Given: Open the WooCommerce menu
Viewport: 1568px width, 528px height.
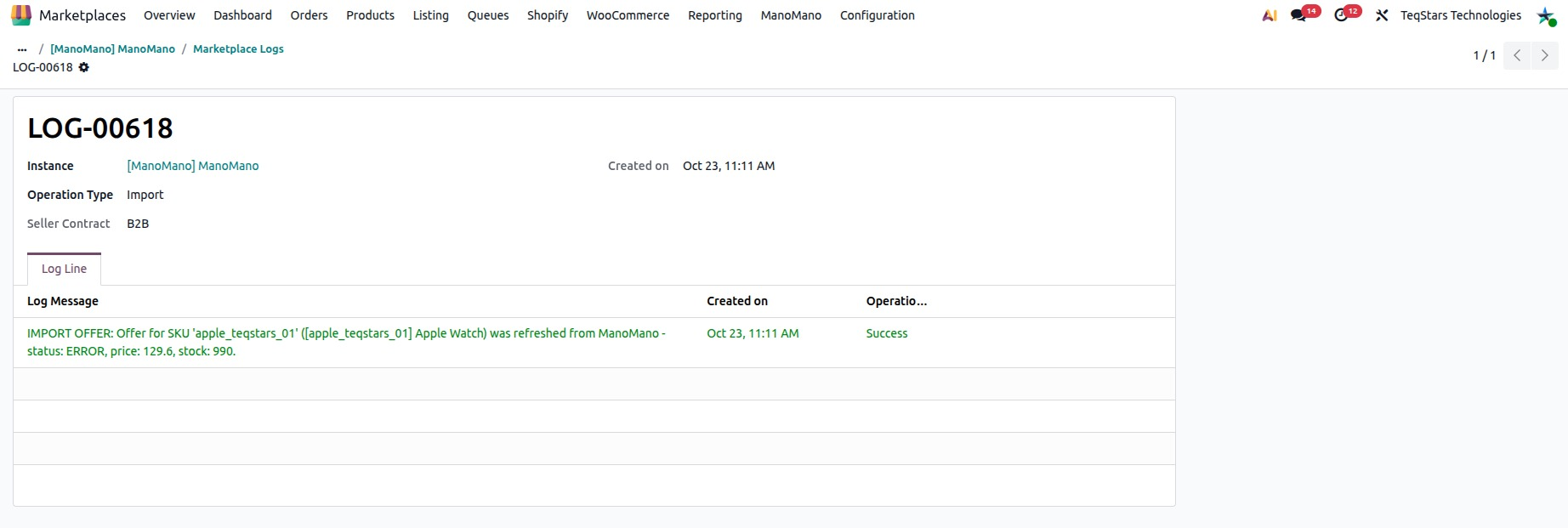Looking at the screenshot, I should 628,15.
